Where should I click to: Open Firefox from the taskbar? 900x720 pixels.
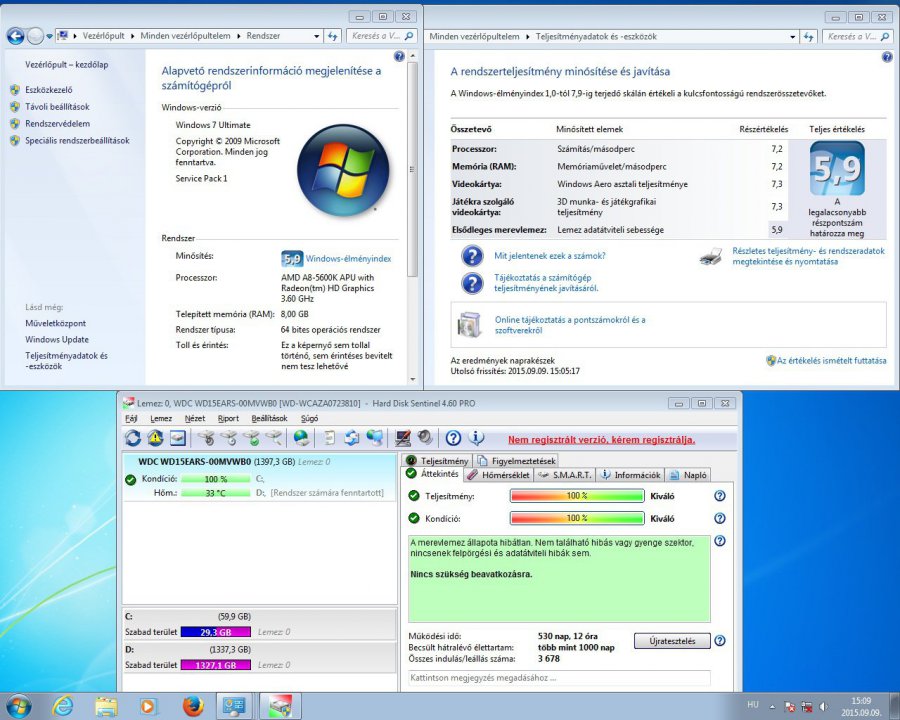[193, 706]
